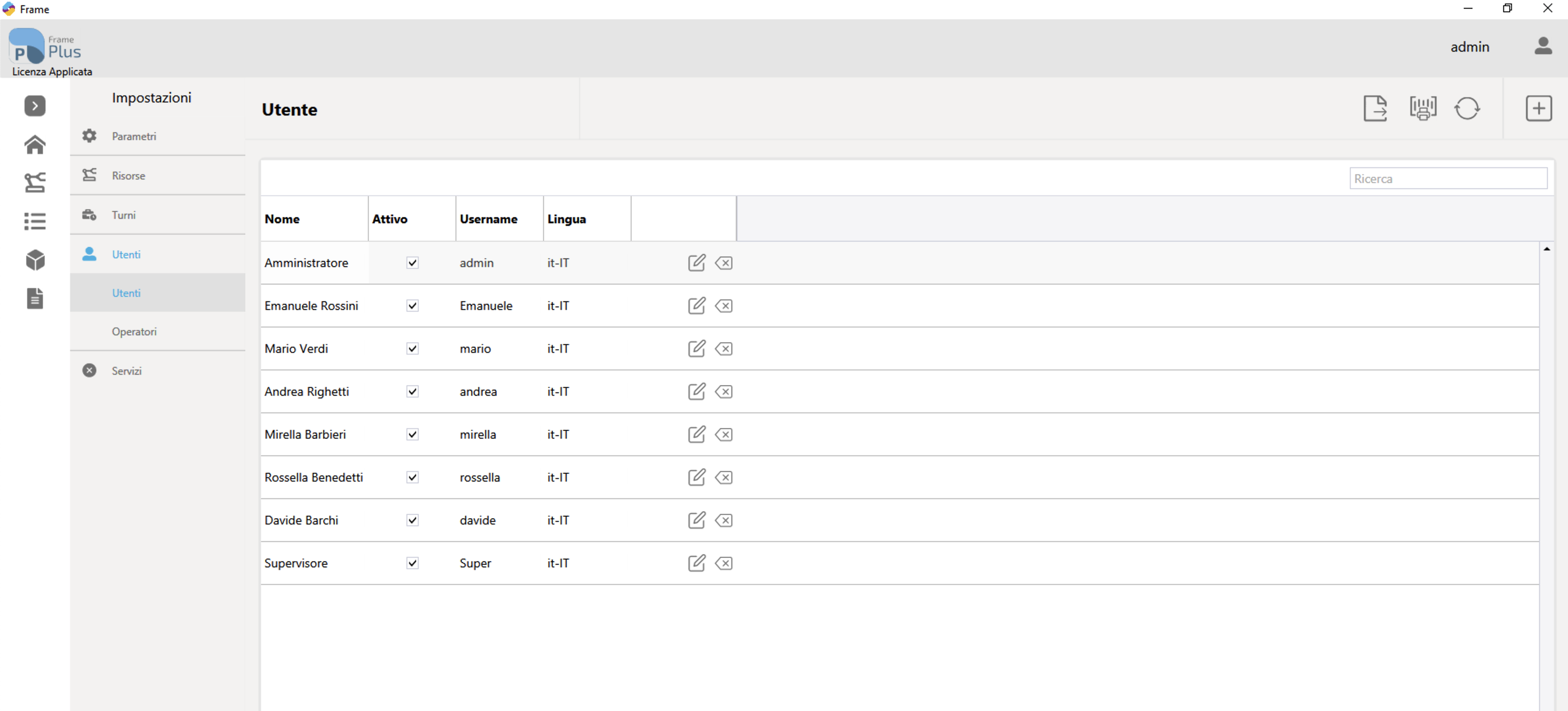Open the home icon in left sidebar

coord(35,145)
